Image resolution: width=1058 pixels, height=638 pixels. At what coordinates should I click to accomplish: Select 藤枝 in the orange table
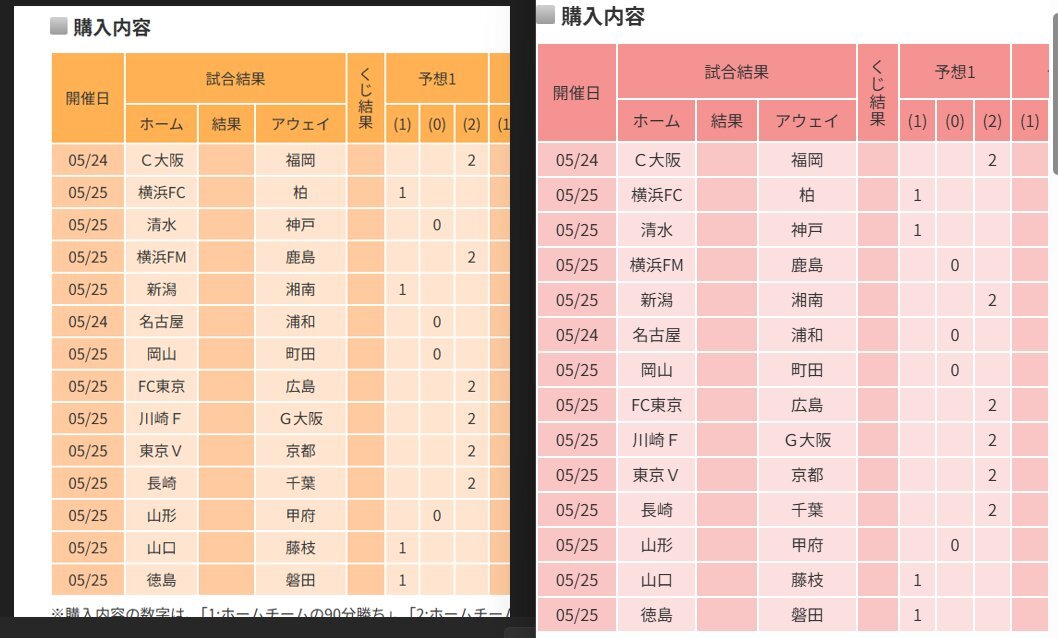click(x=300, y=549)
